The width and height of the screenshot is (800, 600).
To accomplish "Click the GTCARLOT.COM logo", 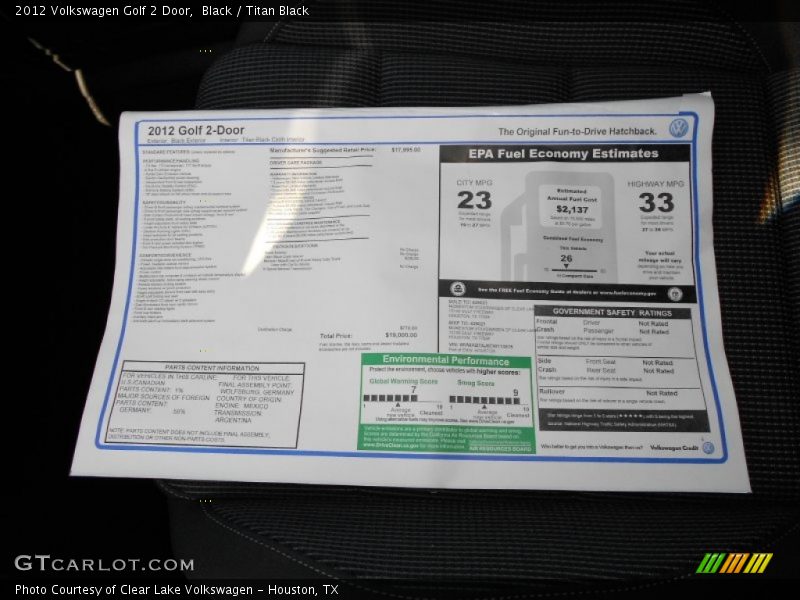I will (105, 564).
